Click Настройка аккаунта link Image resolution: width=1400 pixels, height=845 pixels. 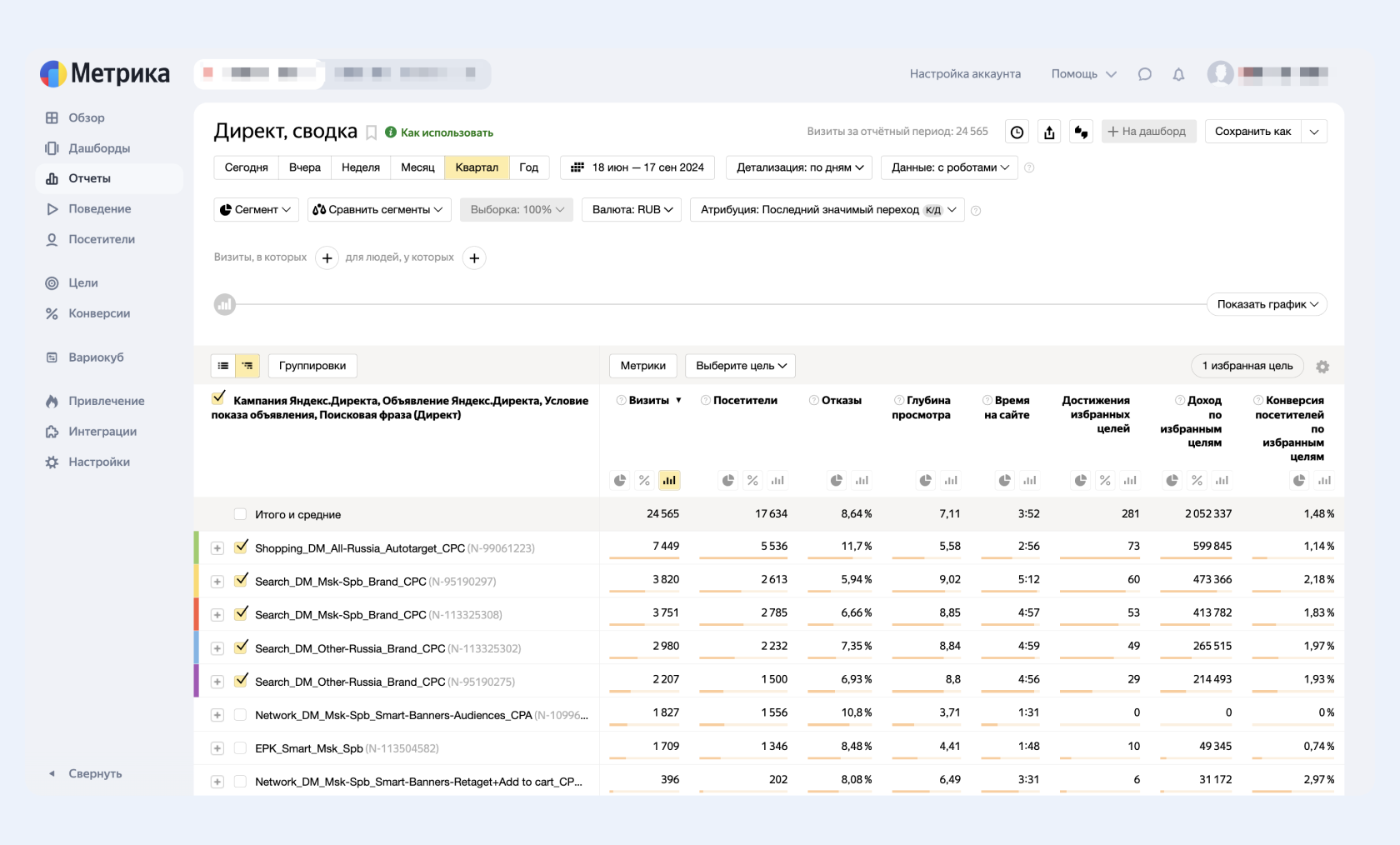[965, 74]
